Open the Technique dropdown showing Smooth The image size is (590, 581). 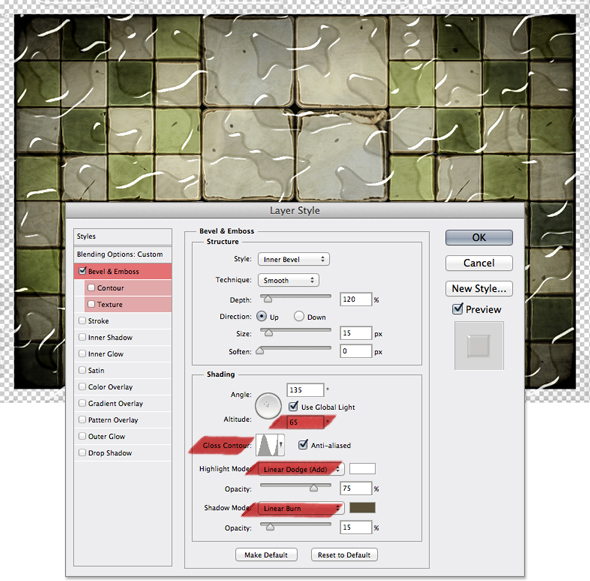click(288, 280)
